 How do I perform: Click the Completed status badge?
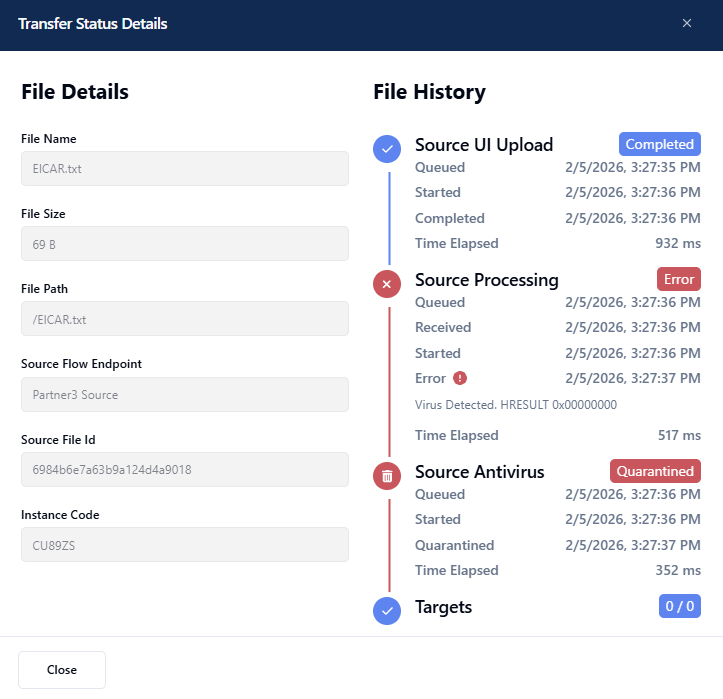[x=659, y=144]
